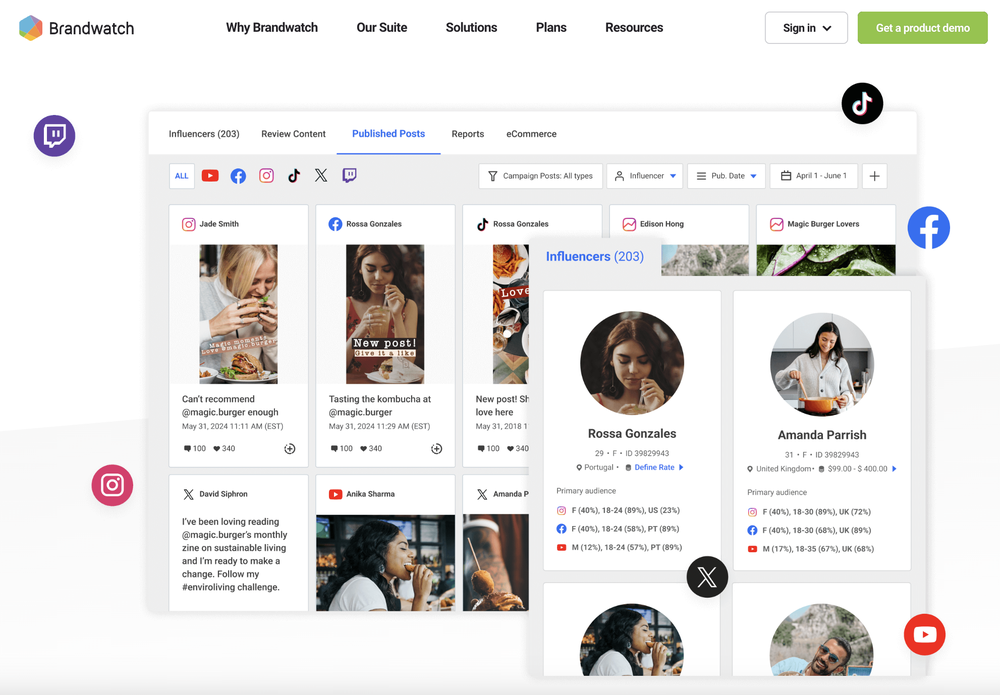Open the Influencer filter dropdown
This screenshot has height=695, width=1000.
pyautogui.click(x=644, y=176)
